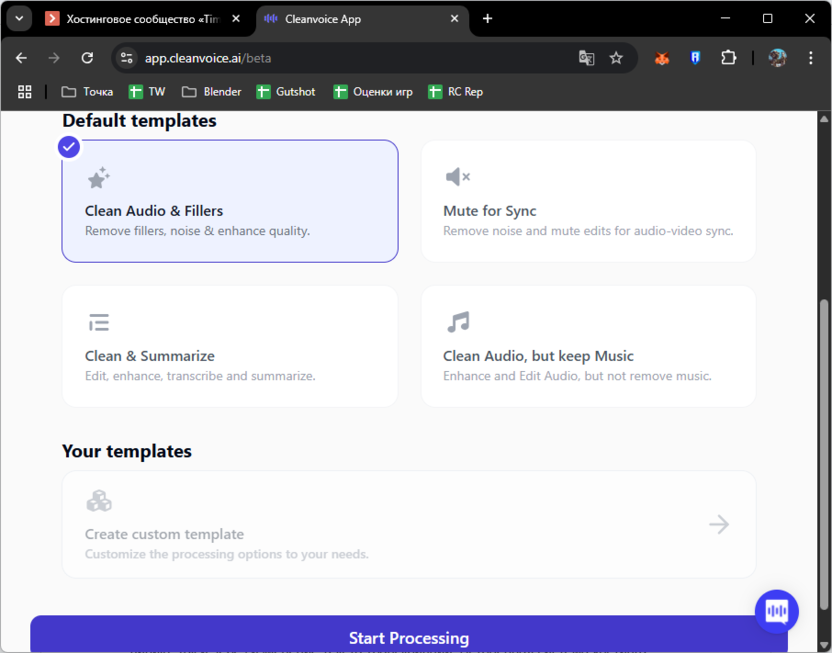Click the list icon on Clean & Summarize

pyautogui.click(x=98, y=323)
